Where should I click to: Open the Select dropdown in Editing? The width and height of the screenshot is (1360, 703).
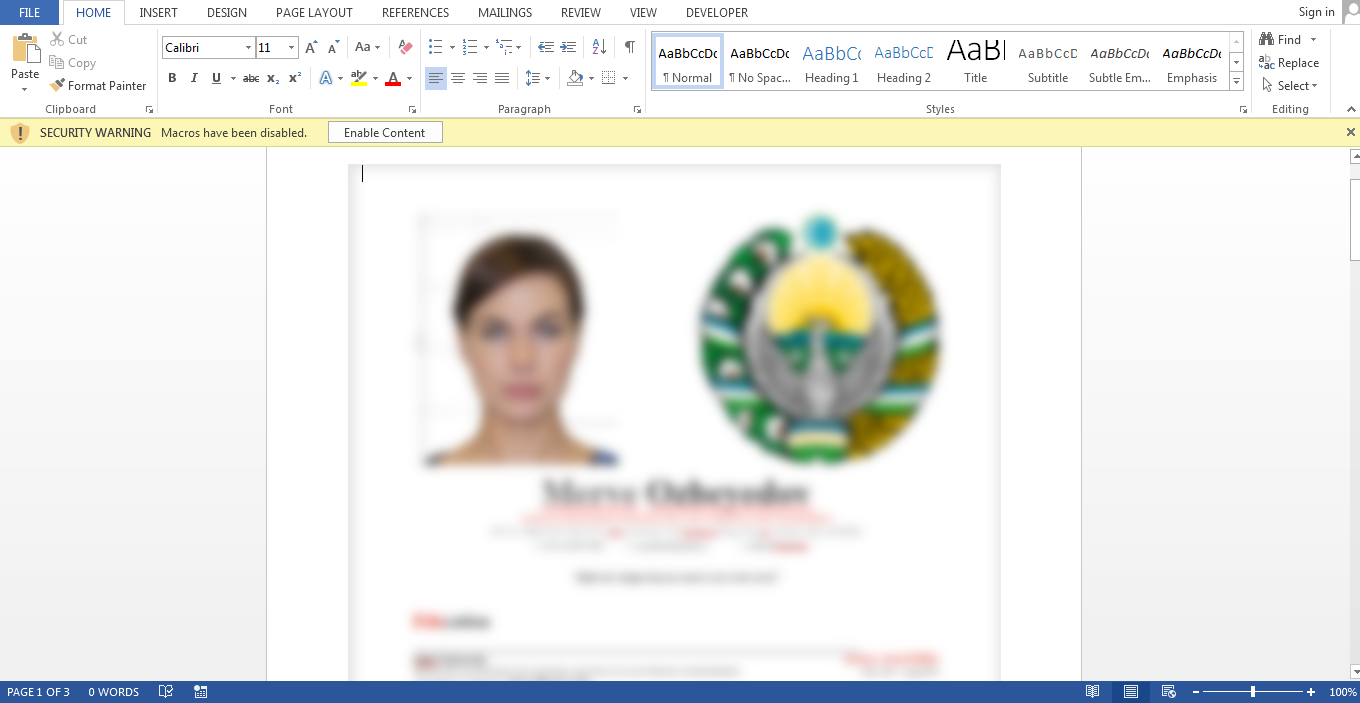[x=1290, y=86]
